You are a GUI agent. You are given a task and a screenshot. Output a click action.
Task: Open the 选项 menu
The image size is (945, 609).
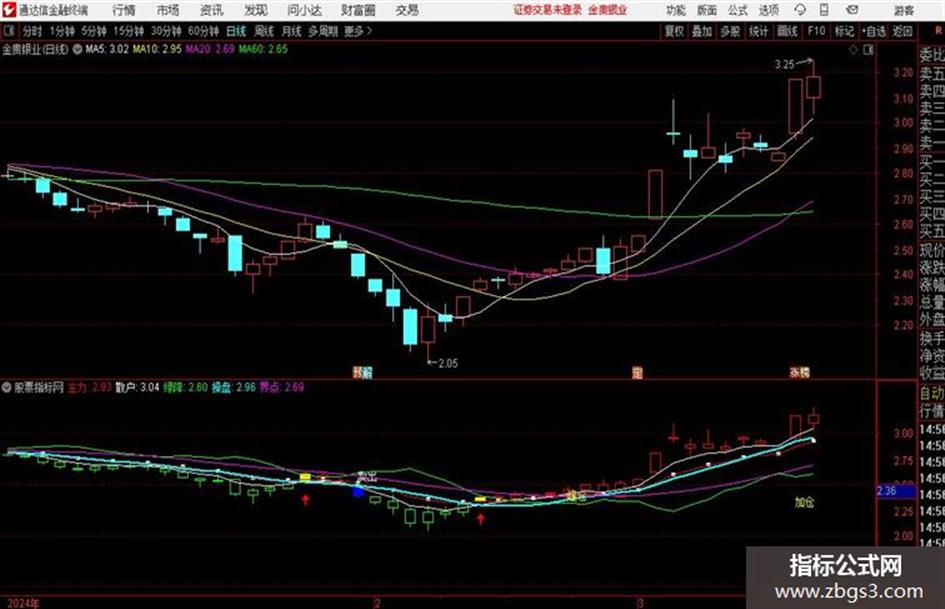click(x=768, y=10)
